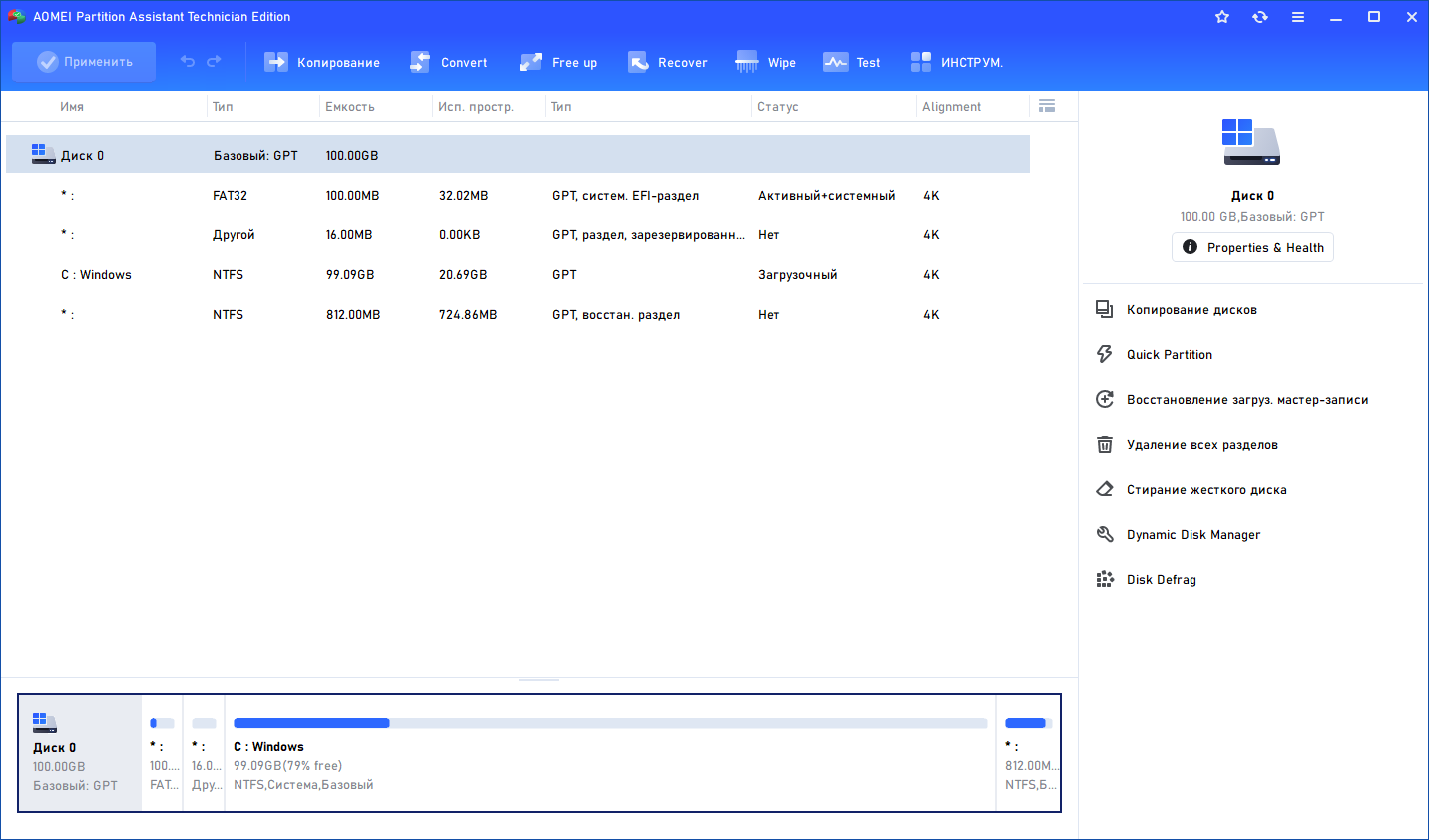
Task: Open Копирование дисков link
Action: [1191, 310]
